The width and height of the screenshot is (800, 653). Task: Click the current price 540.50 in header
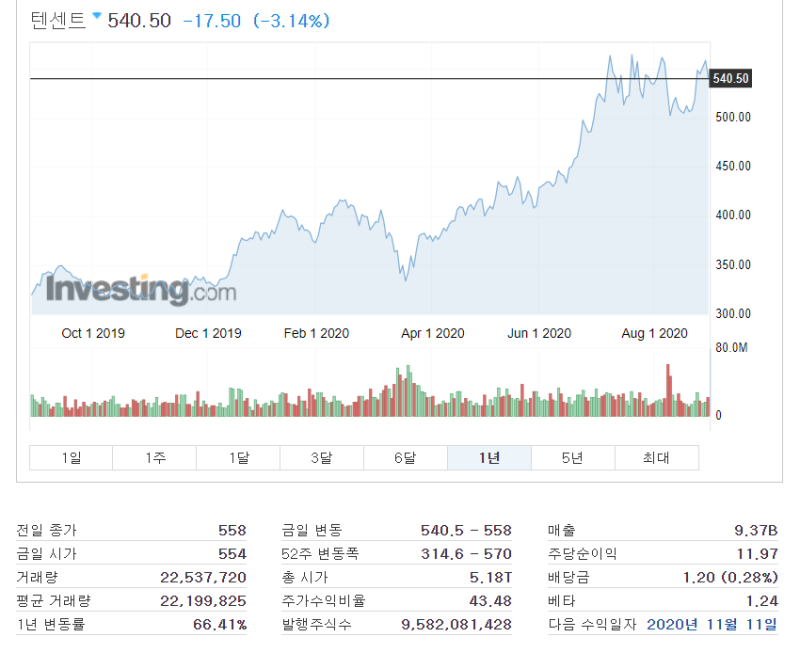pyautogui.click(x=139, y=21)
